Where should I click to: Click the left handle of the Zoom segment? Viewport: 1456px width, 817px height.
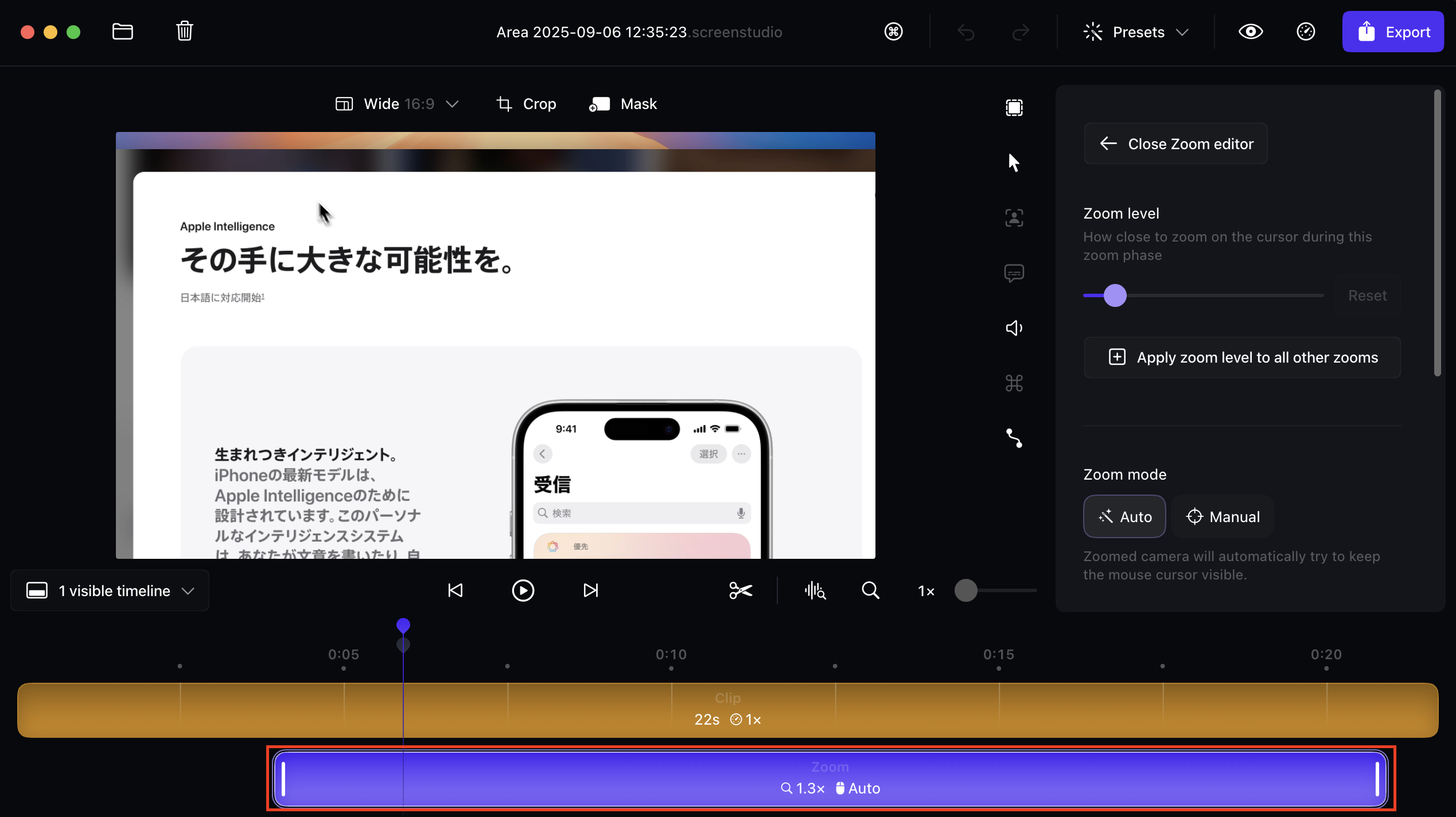(283, 779)
